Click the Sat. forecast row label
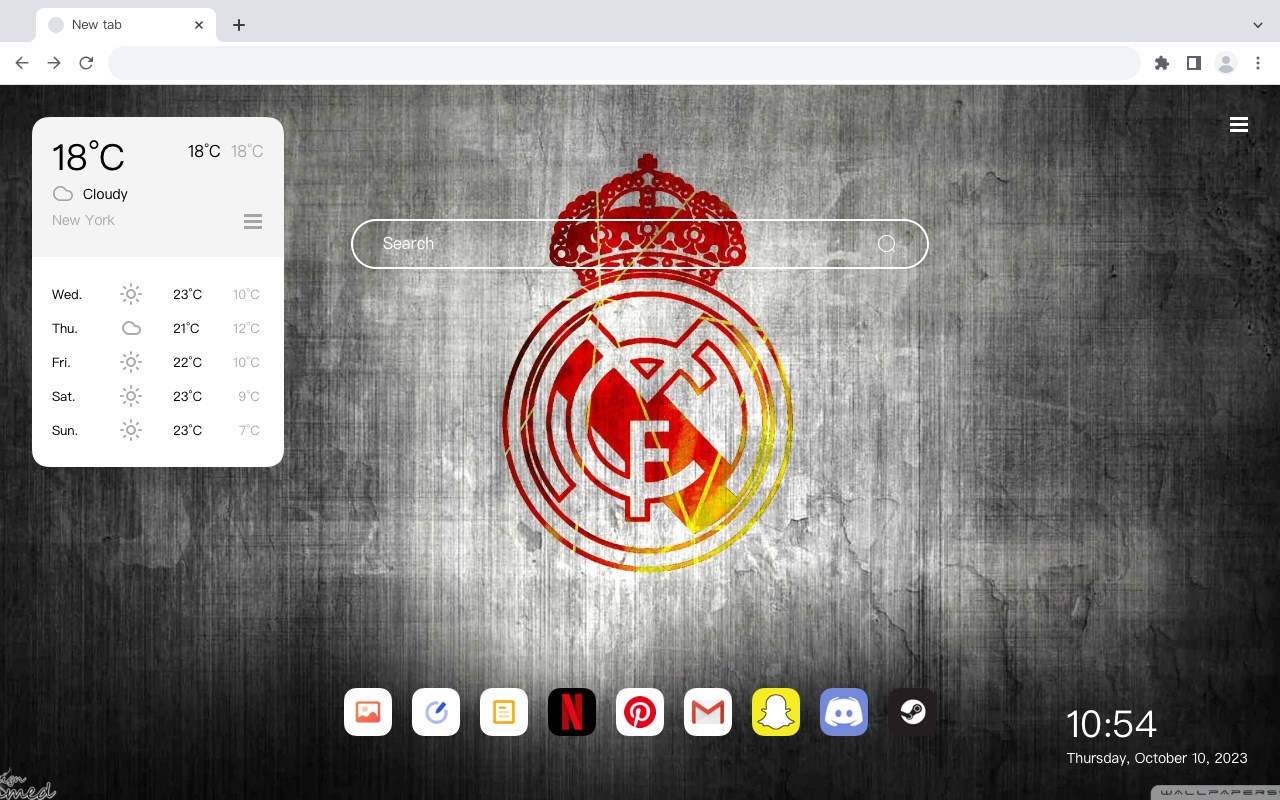 pyautogui.click(x=63, y=396)
